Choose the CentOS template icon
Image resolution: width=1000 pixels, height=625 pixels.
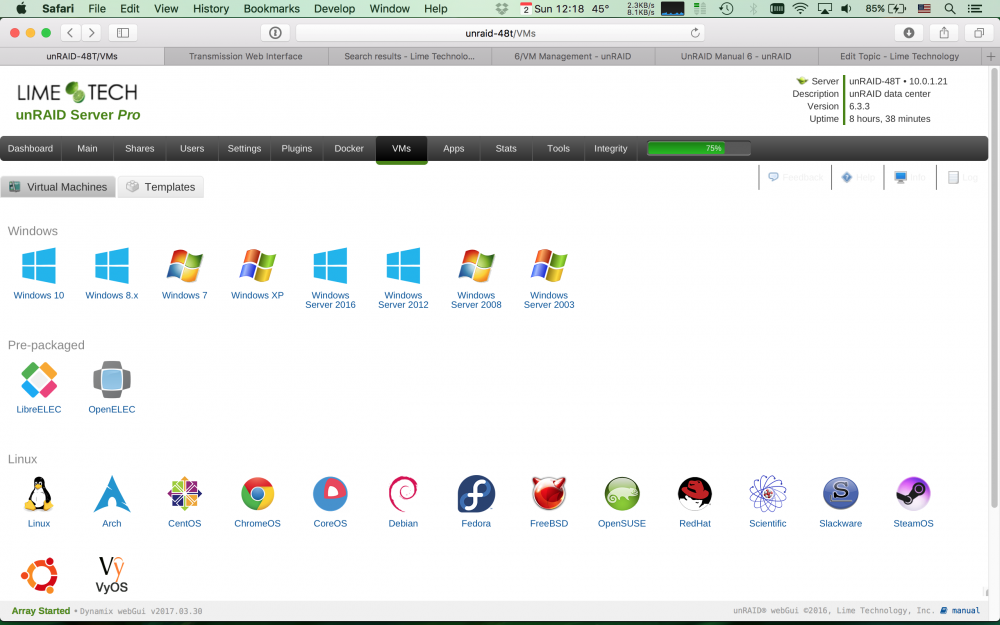click(x=184, y=494)
